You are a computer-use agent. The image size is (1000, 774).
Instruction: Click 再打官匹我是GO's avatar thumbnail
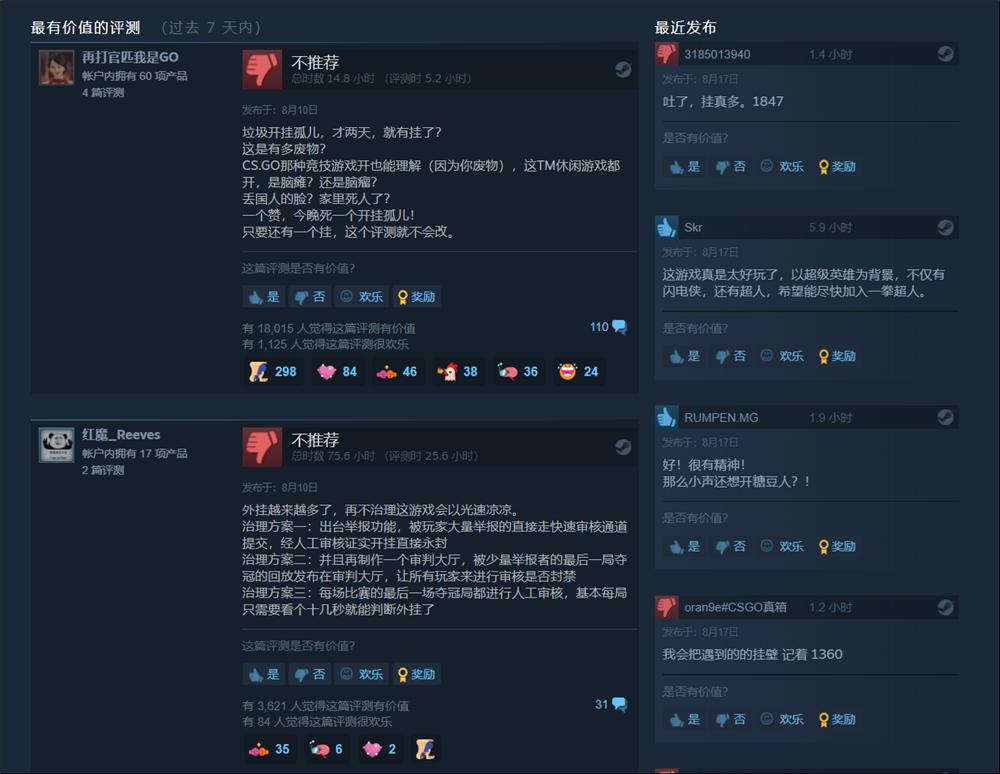pyautogui.click(x=57, y=68)
